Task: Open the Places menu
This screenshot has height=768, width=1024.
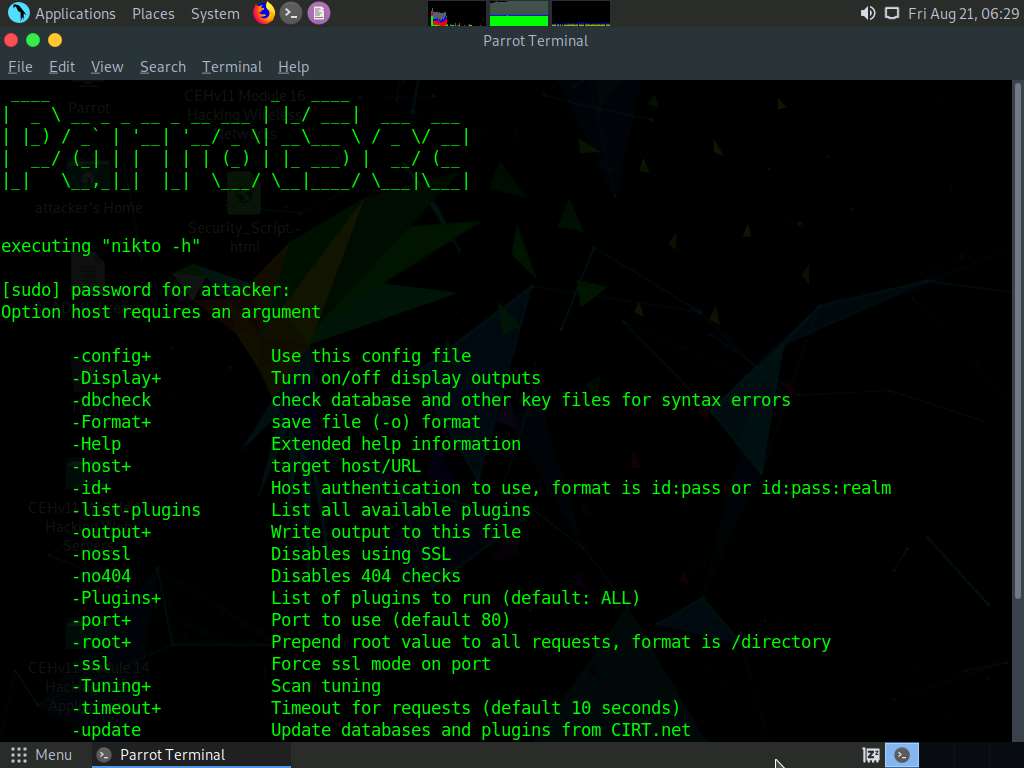Action: coord(153,14)
